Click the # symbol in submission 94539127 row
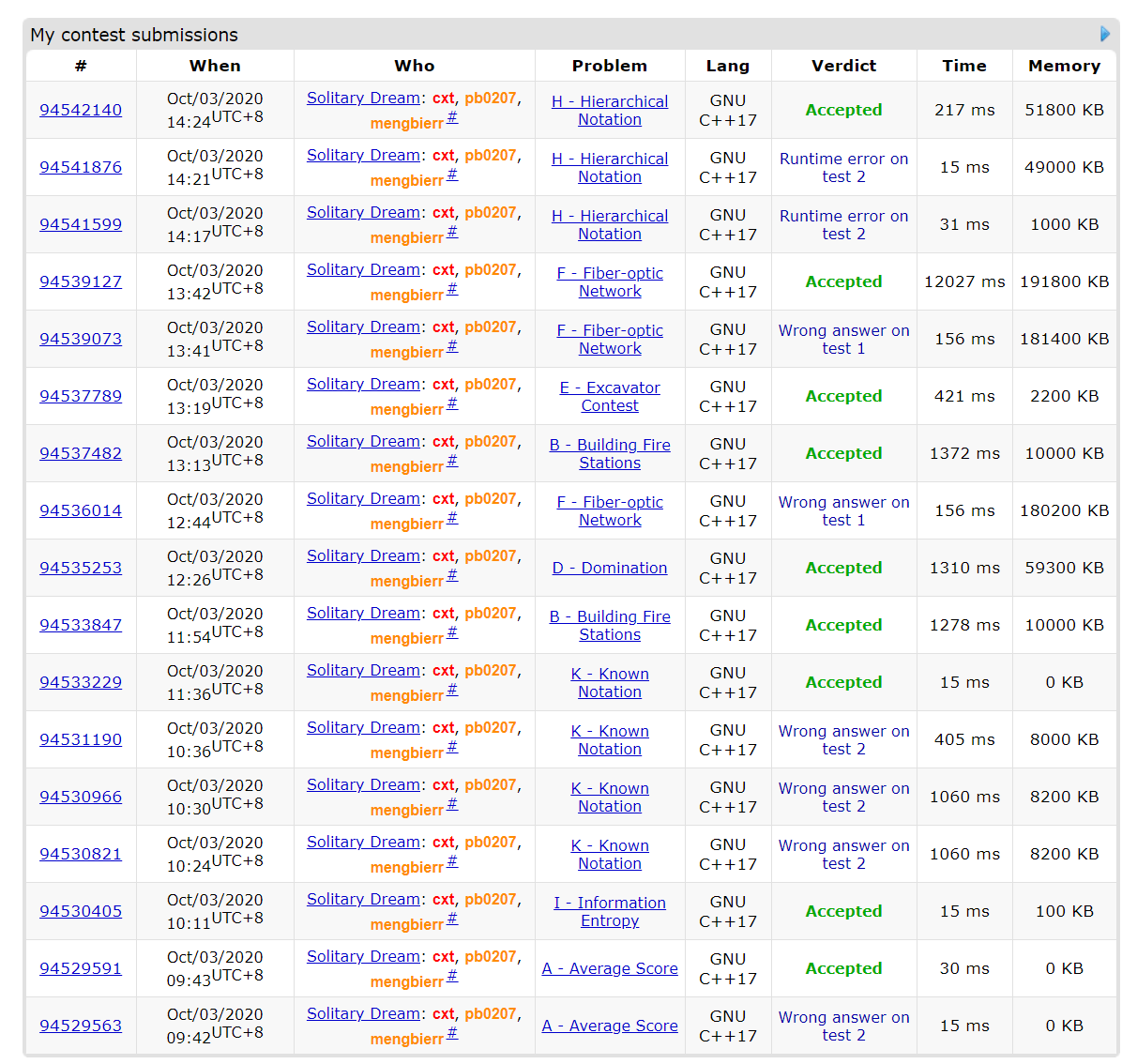The width and height of the screenshot is (1122, 1064). (x=452, y=289)
